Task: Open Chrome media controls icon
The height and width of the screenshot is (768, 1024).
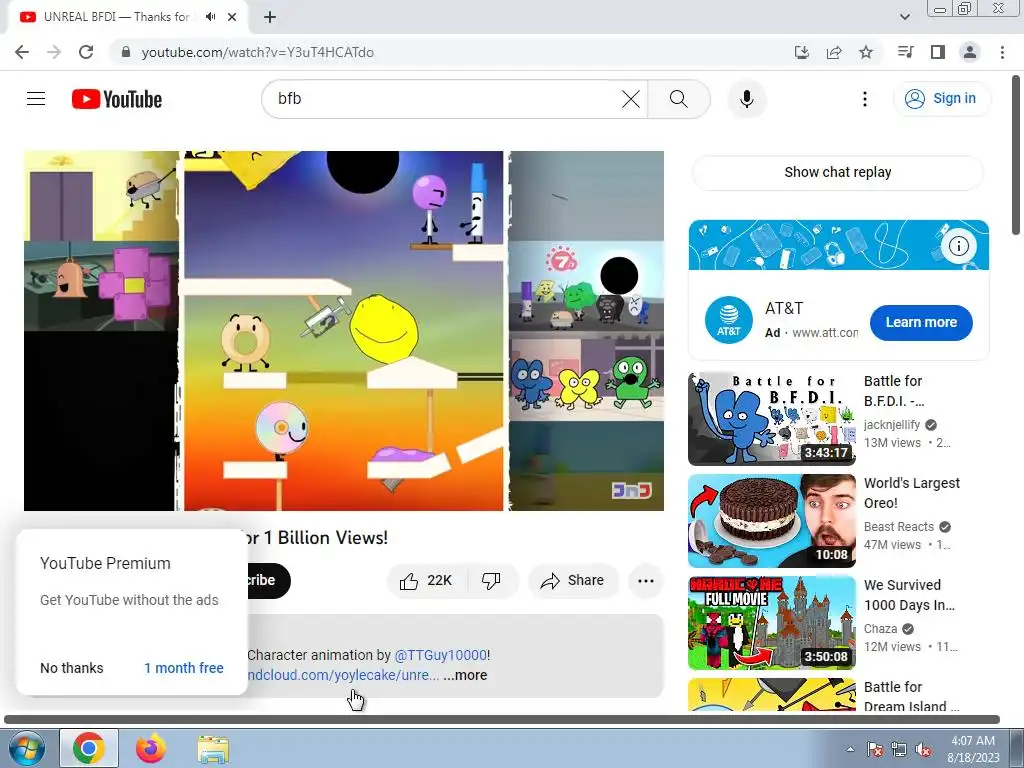Action: pos(905,52)
